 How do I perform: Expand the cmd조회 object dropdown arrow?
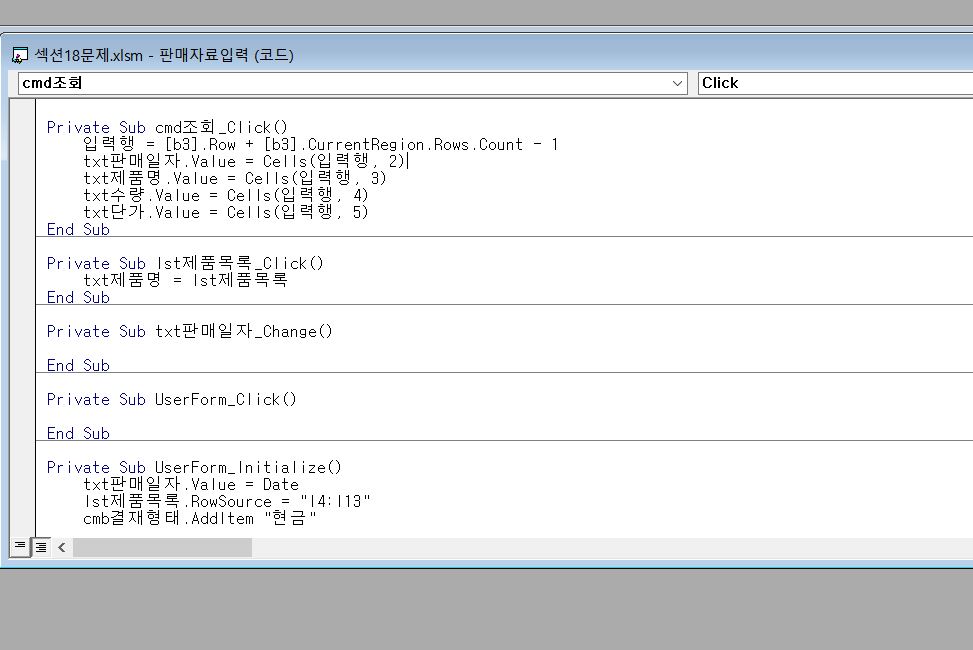pyautogui.click(x=679, y=83)
